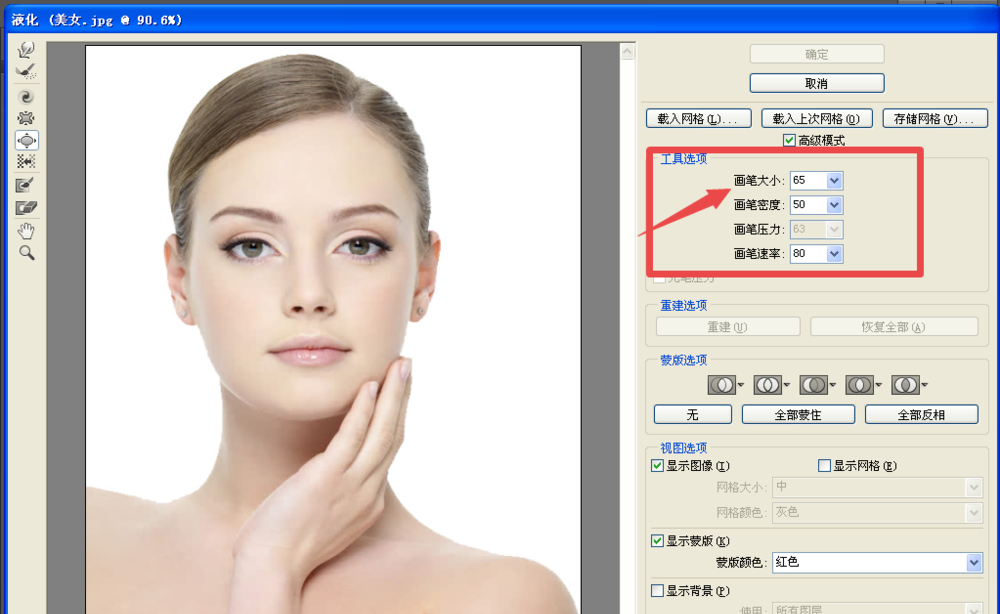Select the Pucker tool
The width and height of the screenshot is (1000, 614).
[x=25, y=118]
